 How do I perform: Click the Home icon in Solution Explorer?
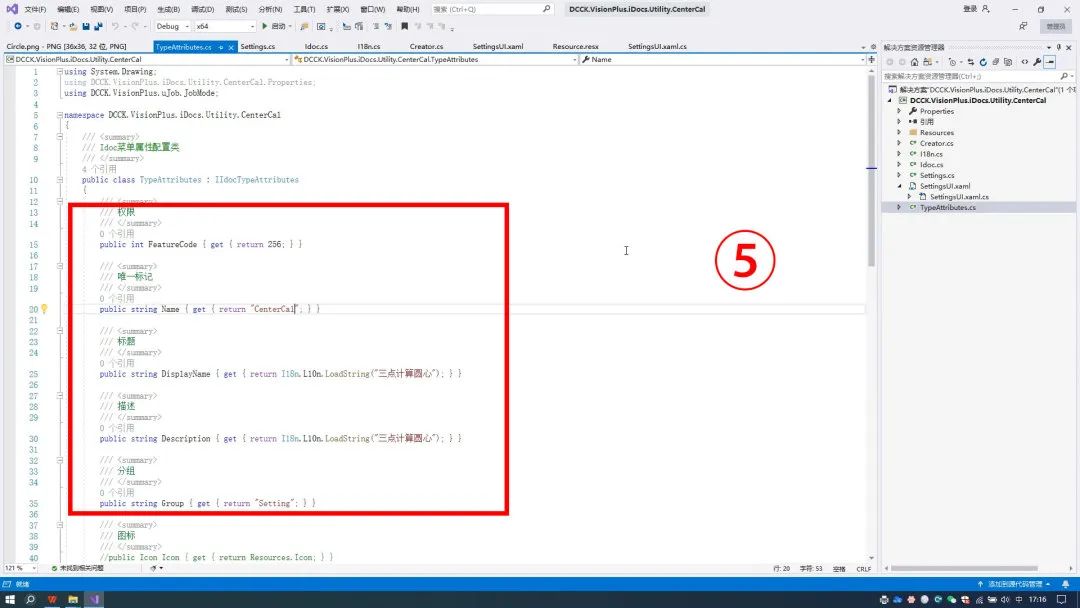[x=915, y=62]
